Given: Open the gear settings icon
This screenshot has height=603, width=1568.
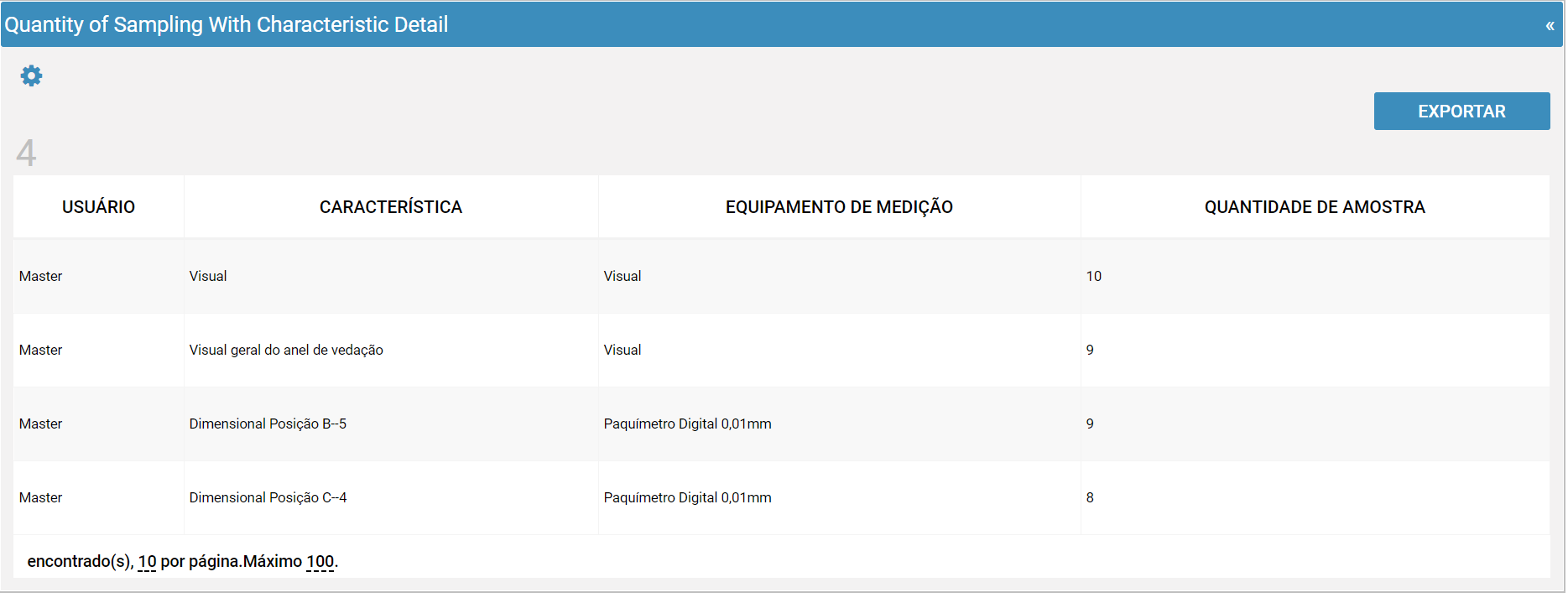Looking at the screenshot, I should coord(31,76).
